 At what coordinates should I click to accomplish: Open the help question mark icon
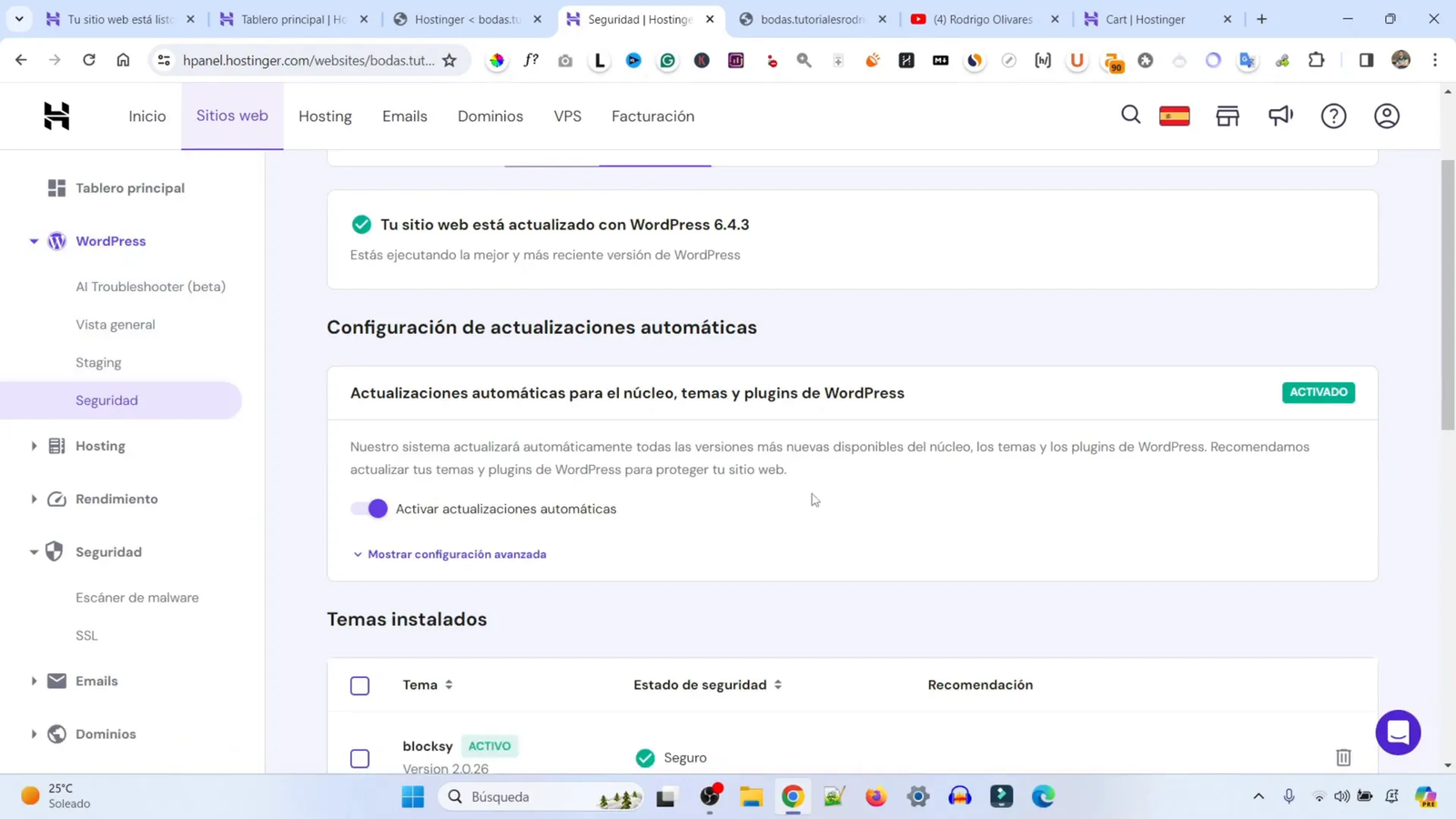tap(1333, 116)
